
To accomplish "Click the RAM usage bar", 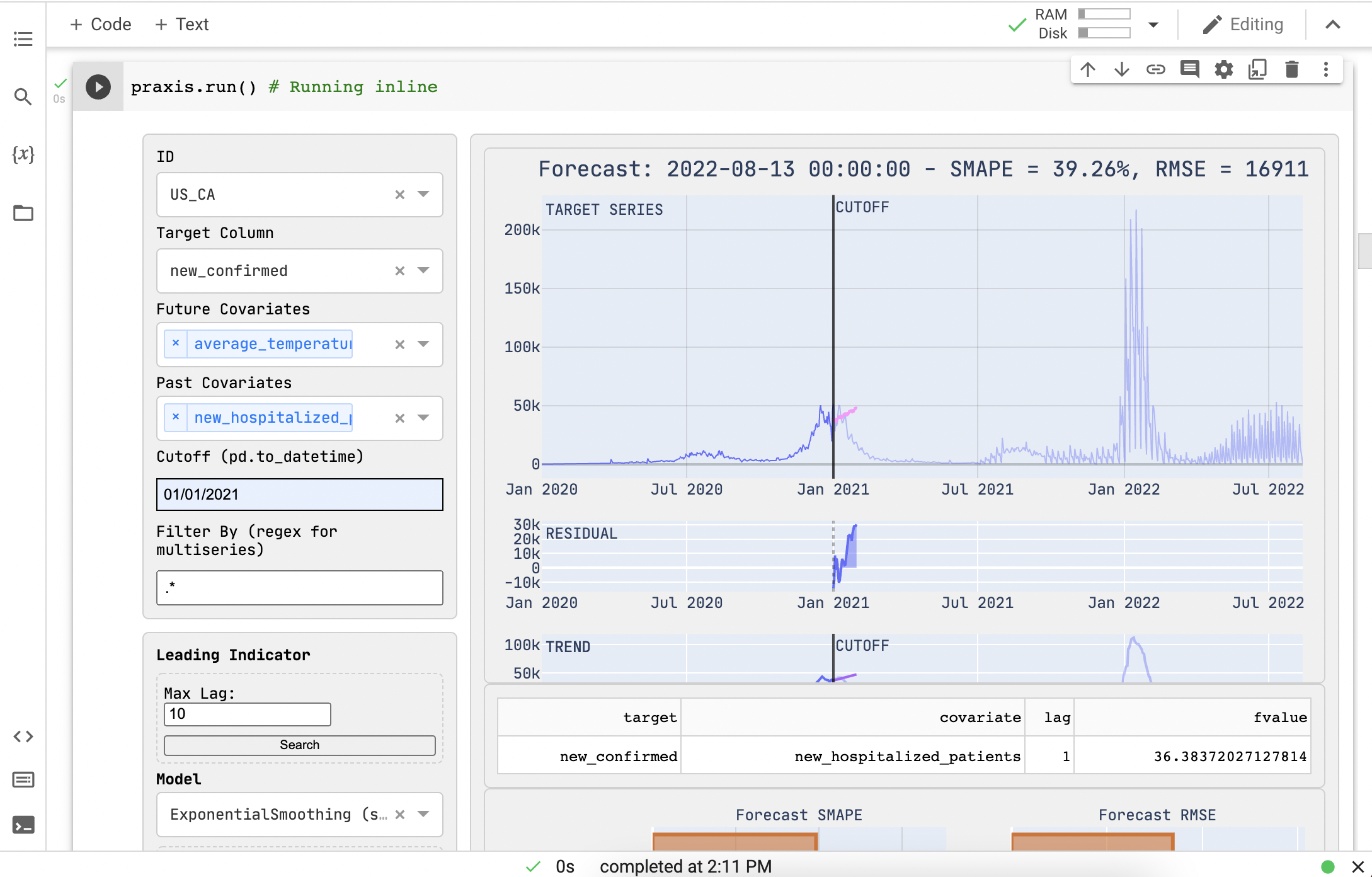I will click(1104, 14).
